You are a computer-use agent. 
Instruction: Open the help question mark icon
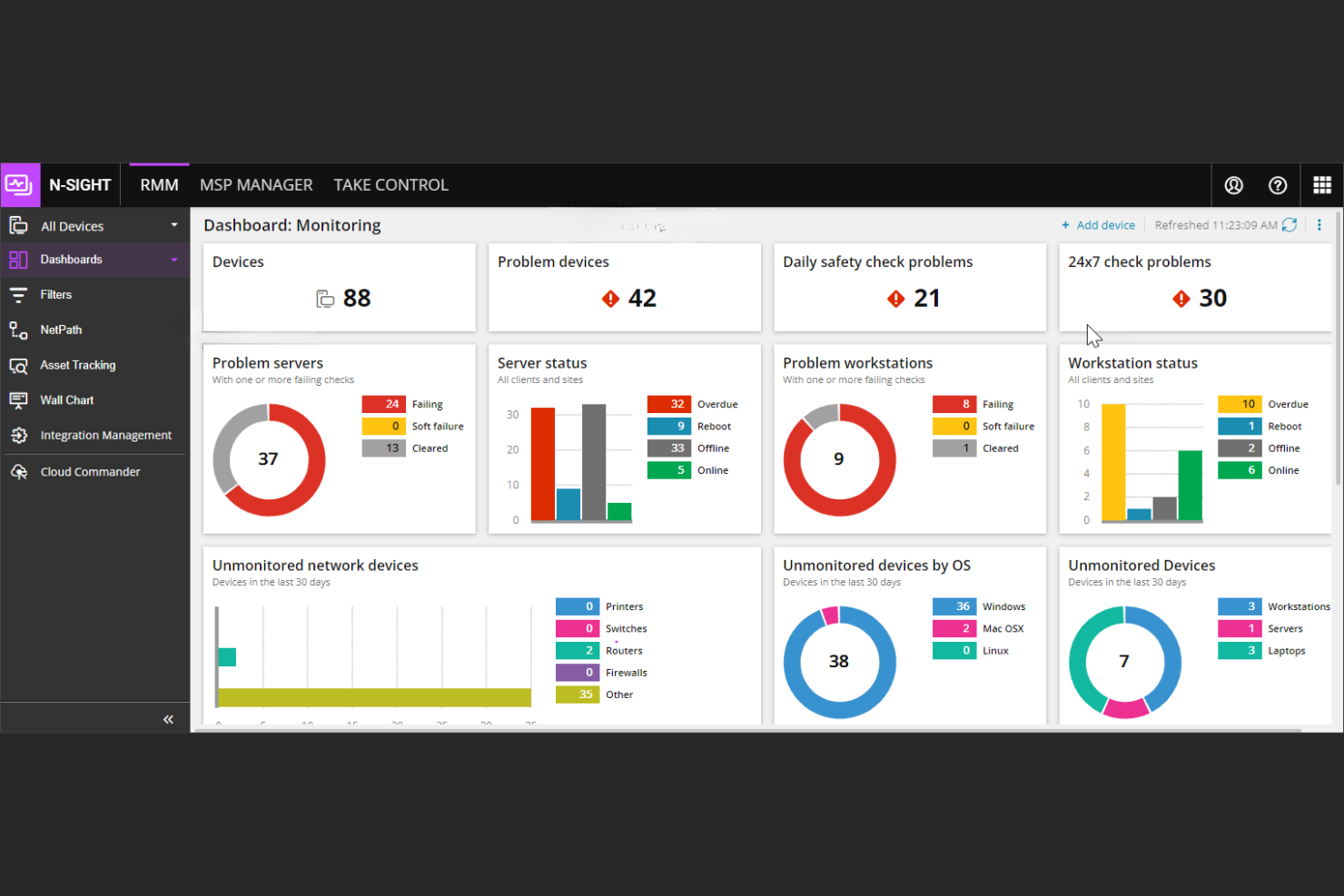[x=1278, y=185]
